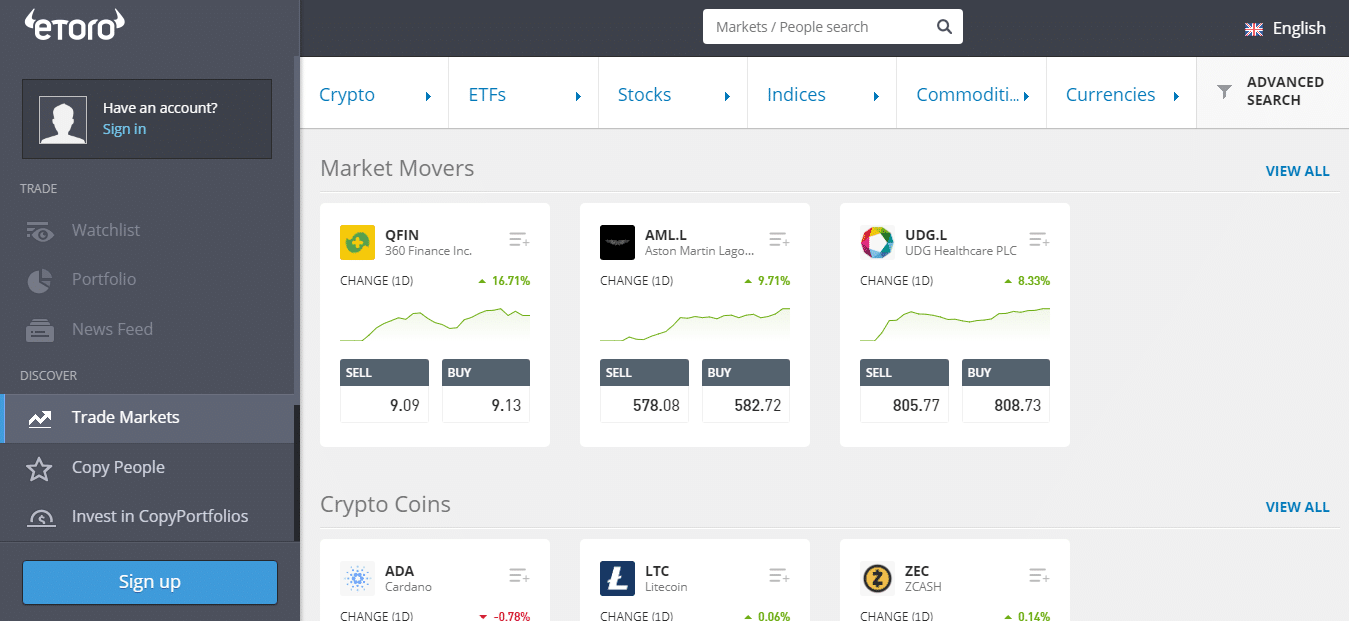Click the 360 Finance Inc. name
This screenshot has height=621, width=1349.
point(428,251)
